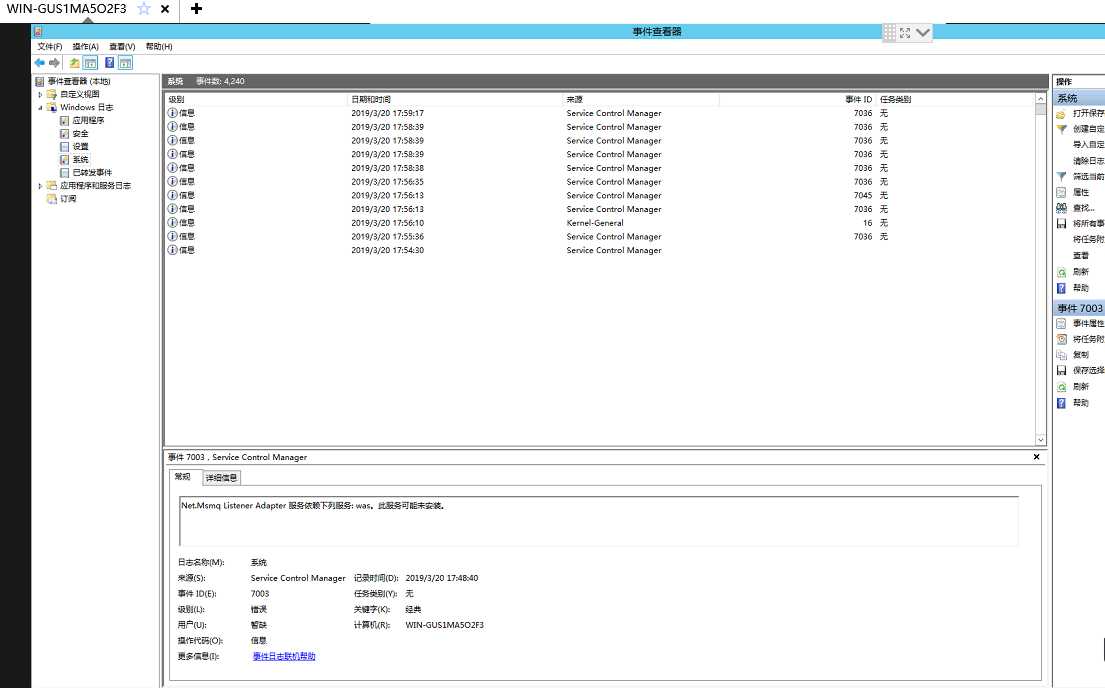Screen dimensions: 1105x688
Task: Open the 文件(F) menu
Action: click(x=49, y=47)
